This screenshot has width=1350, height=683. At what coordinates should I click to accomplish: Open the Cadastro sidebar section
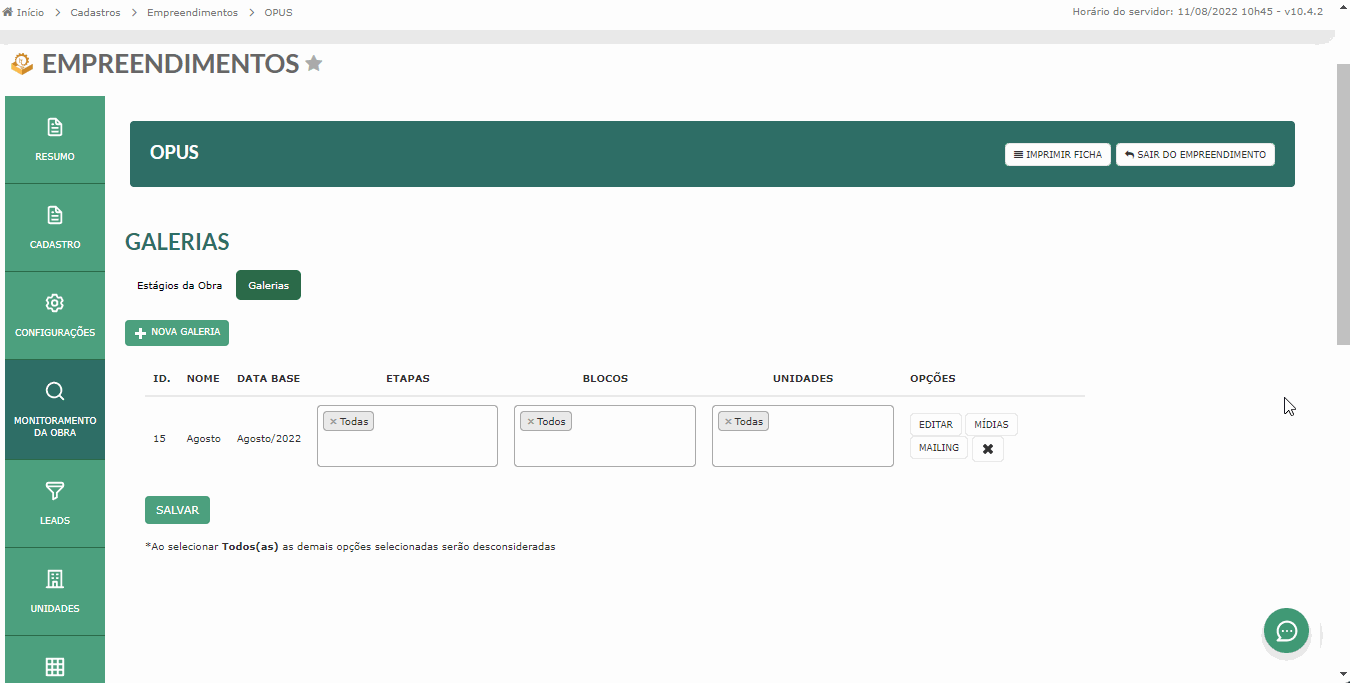tap(55, 228)
